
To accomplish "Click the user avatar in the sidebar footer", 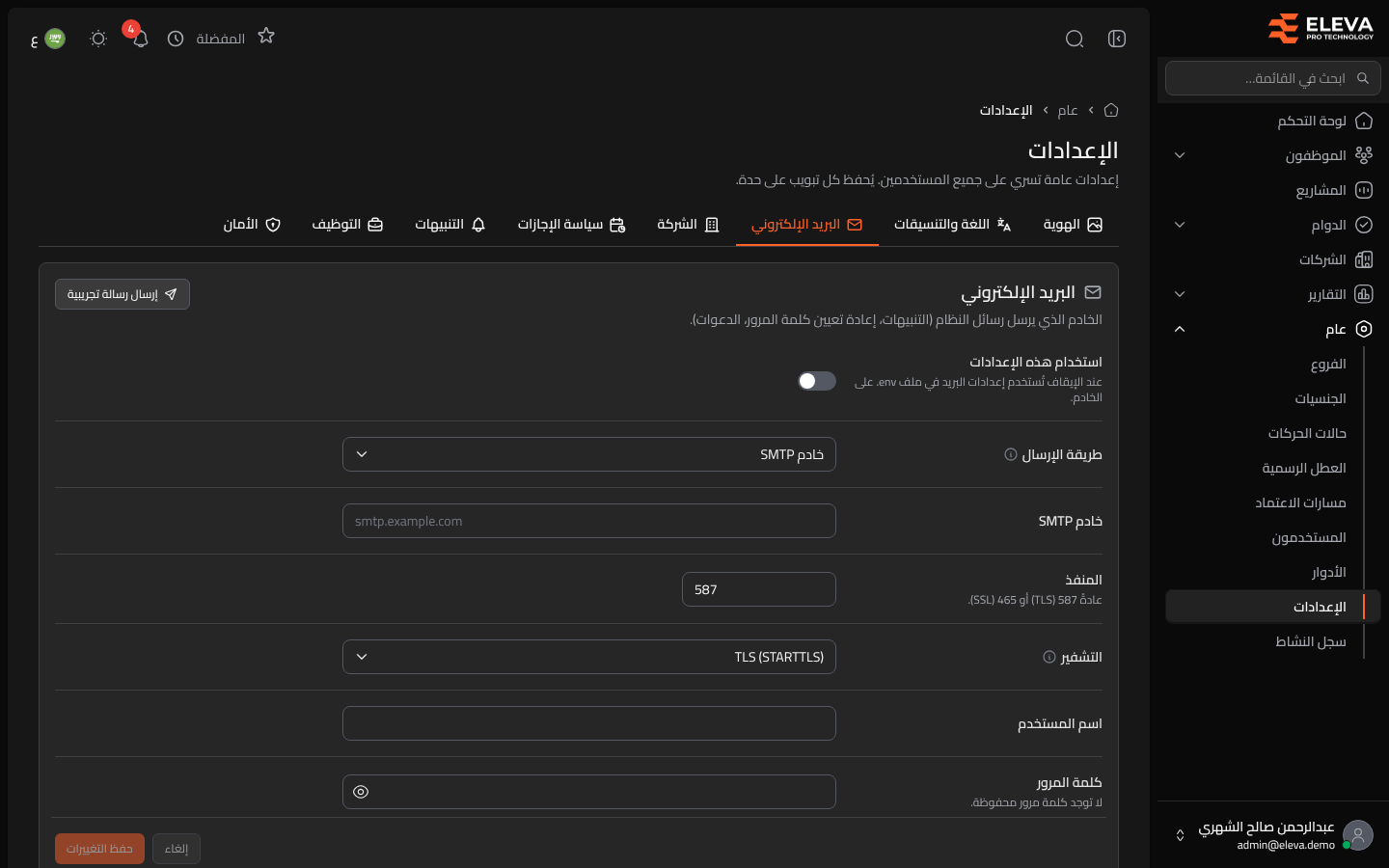I will click(x=1358, y=835).
